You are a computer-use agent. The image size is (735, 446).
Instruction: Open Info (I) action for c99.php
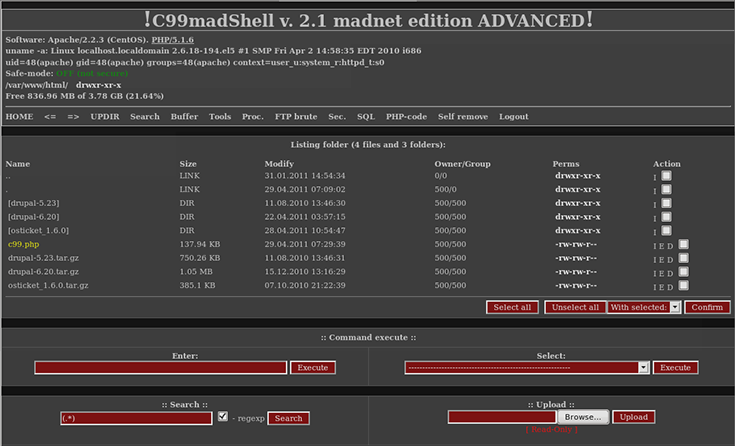coord(655,246)
